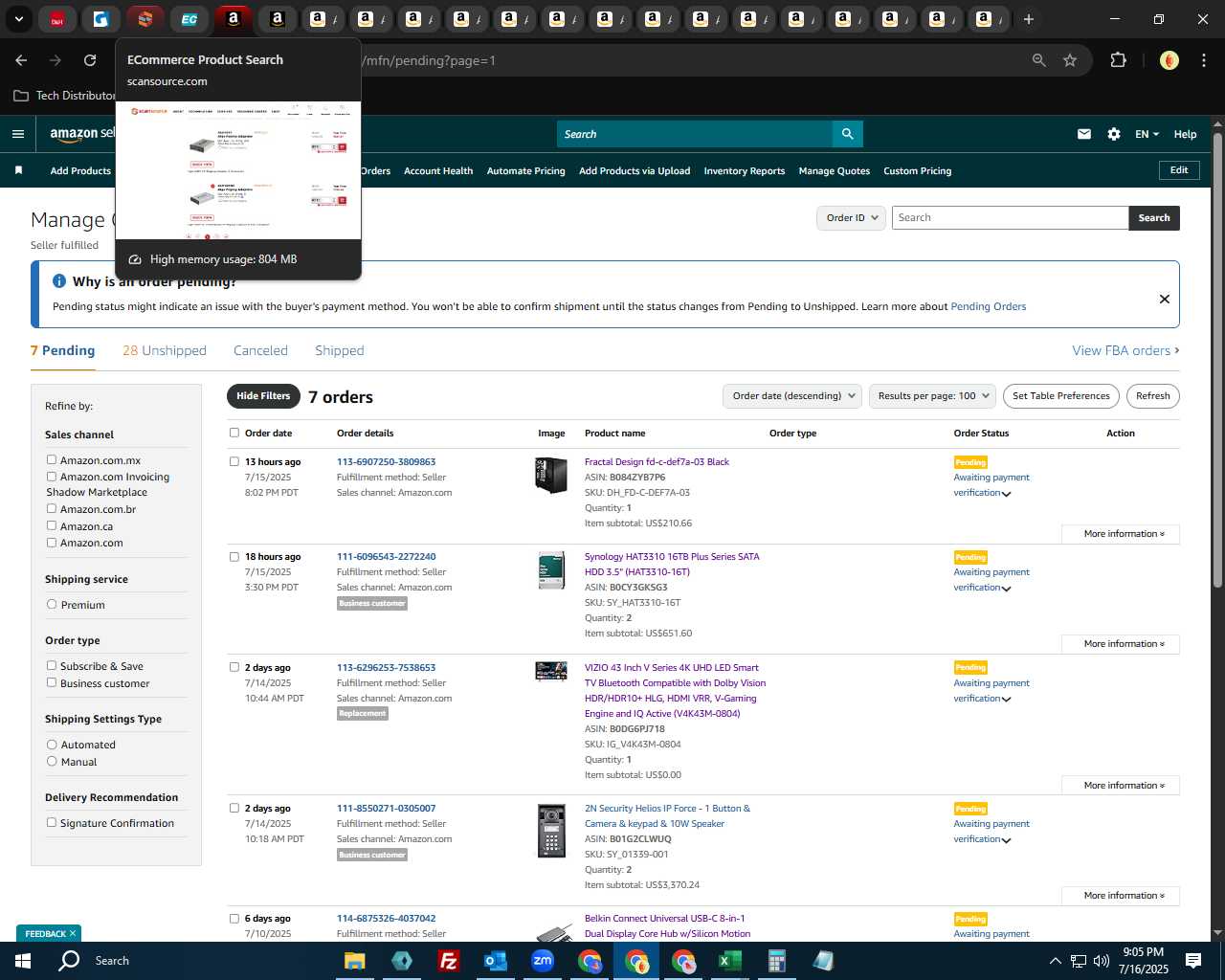The width and height of the screenshot is (1225, 980).
Task: Open the View FBA orders link
Action: click(x=1125, y=350)
